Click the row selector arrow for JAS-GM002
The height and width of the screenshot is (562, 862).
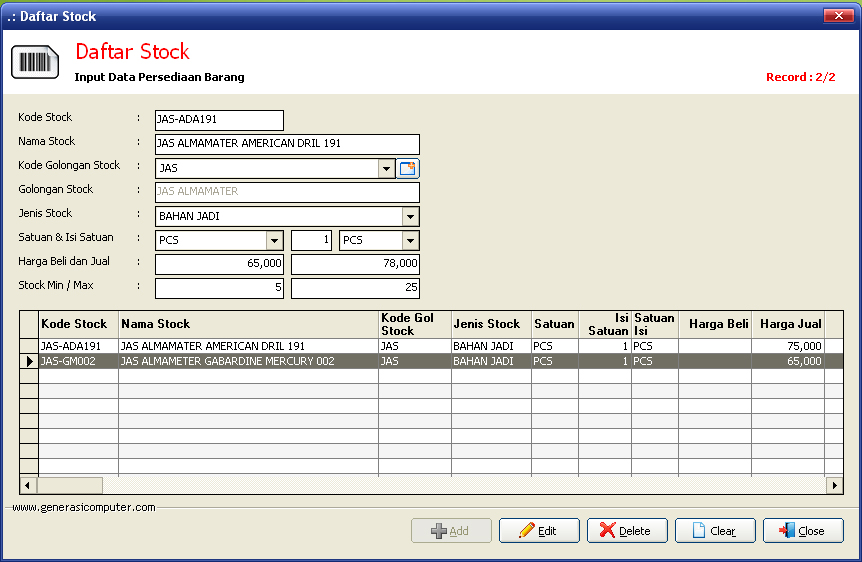(x=30, y=361)
